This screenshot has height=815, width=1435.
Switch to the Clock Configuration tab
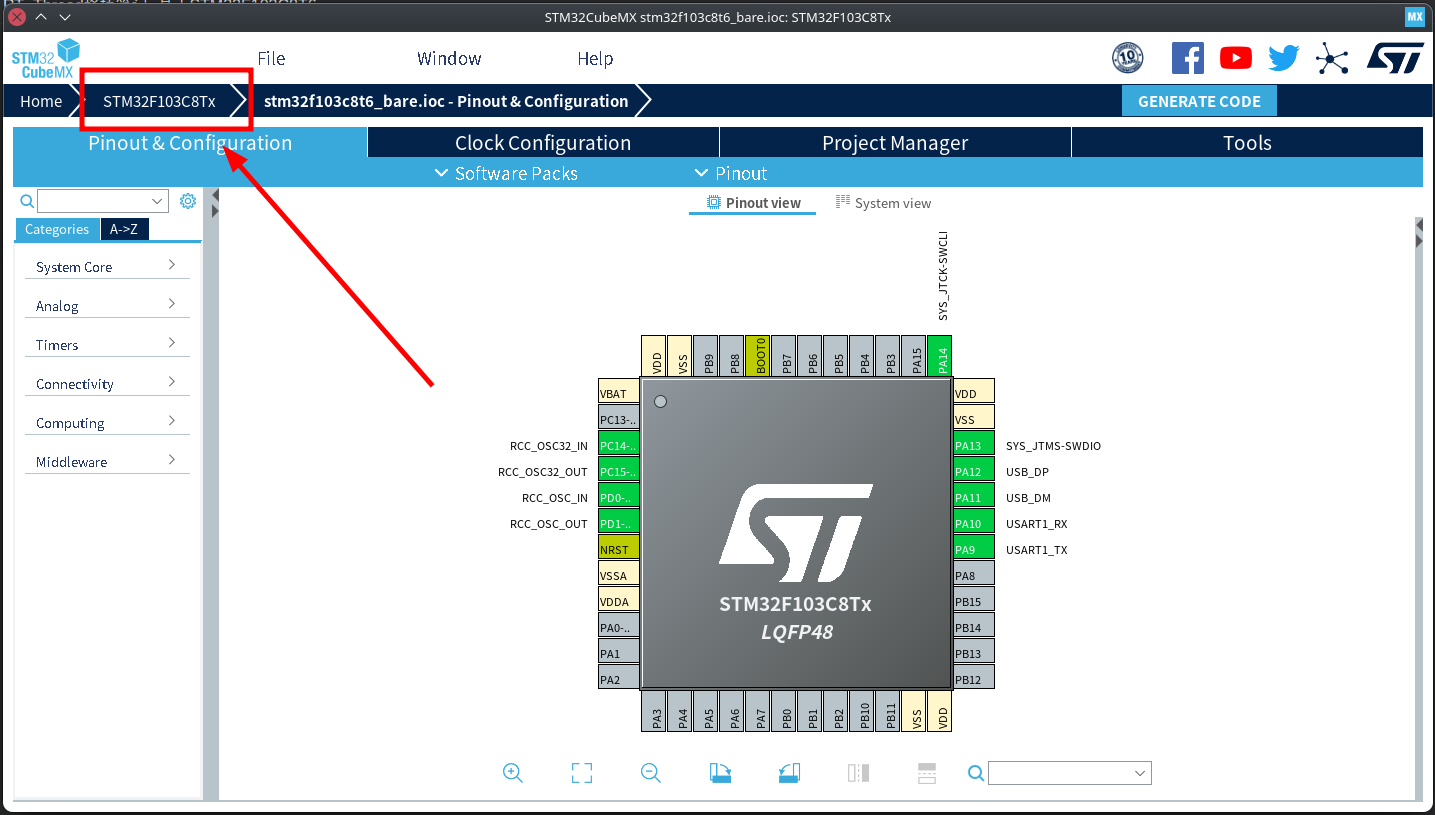[x=543, y=142]
